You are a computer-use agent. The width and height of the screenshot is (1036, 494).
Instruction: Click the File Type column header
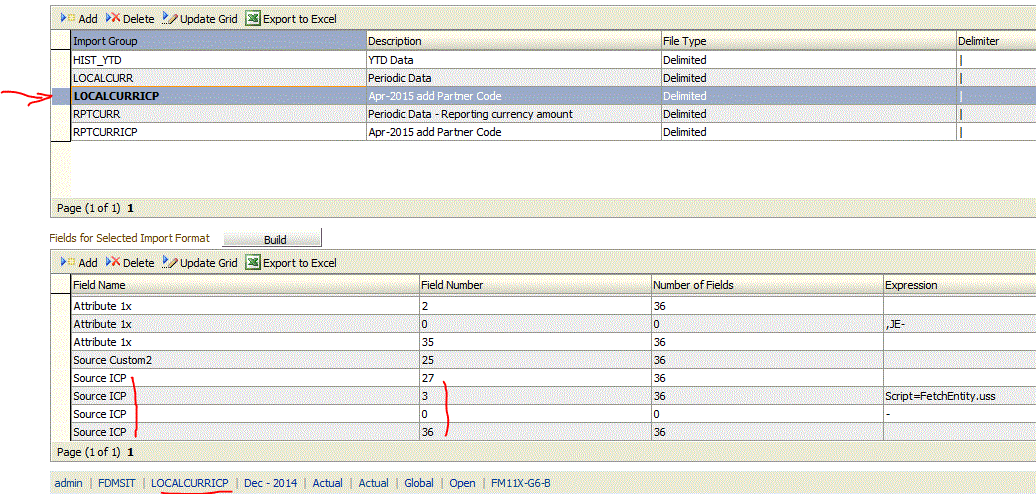coord(809,41)
